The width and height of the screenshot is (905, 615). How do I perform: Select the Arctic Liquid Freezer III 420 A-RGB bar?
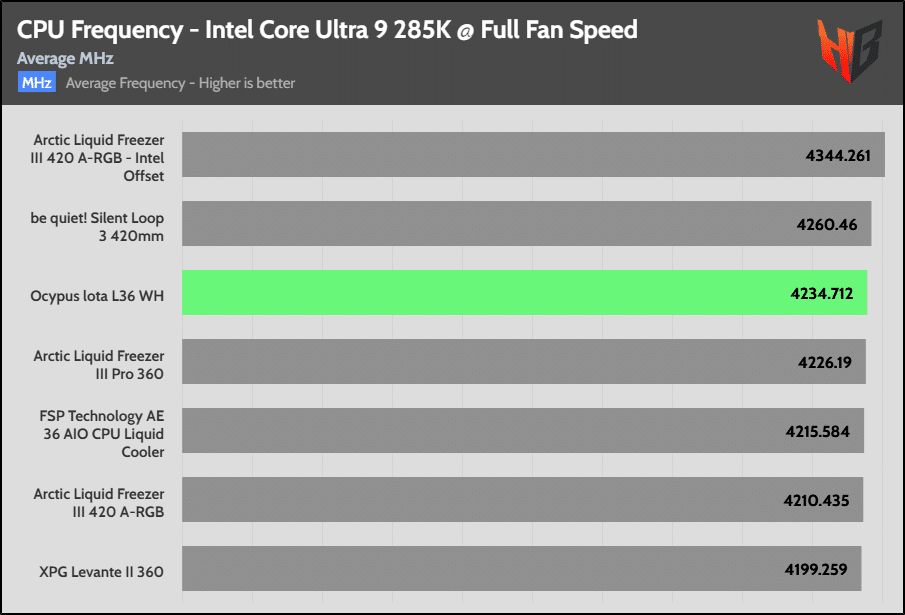click(522, 499)
